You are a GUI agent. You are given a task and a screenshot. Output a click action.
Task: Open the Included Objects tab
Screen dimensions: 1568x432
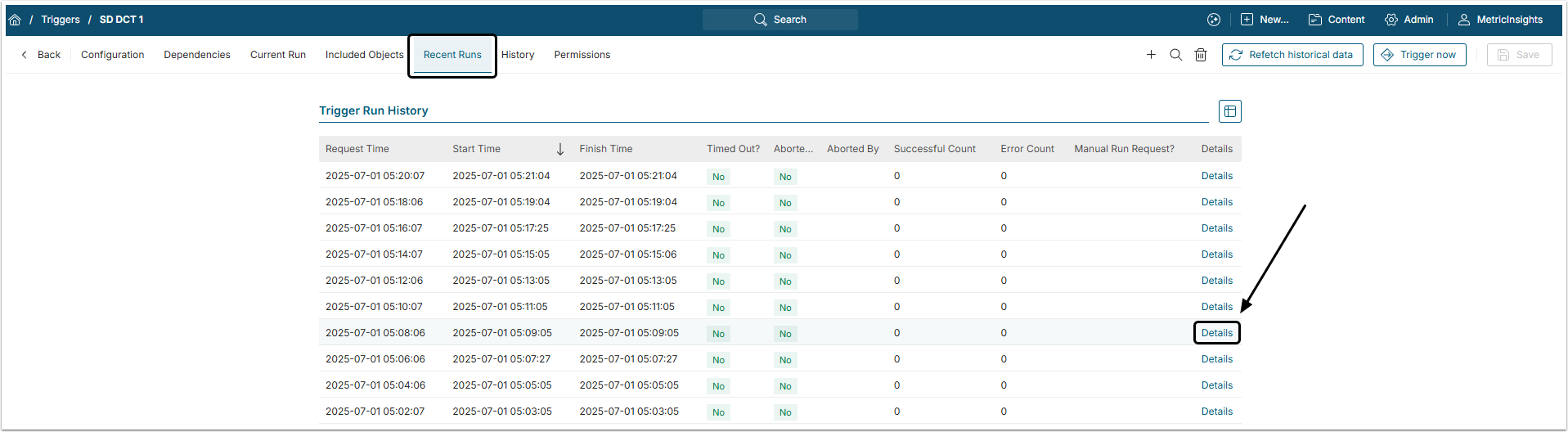364,55
